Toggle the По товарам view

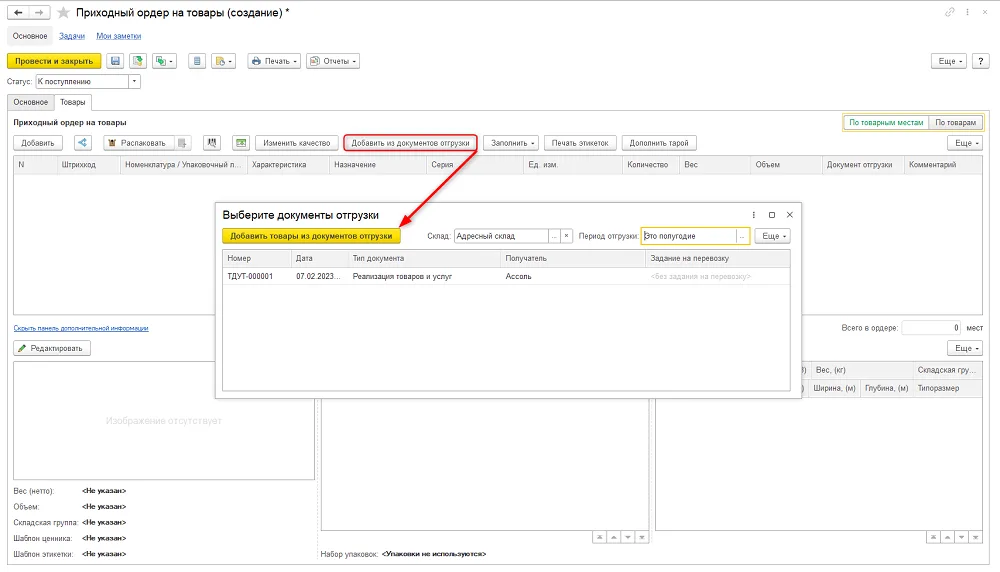click(955, 122)
